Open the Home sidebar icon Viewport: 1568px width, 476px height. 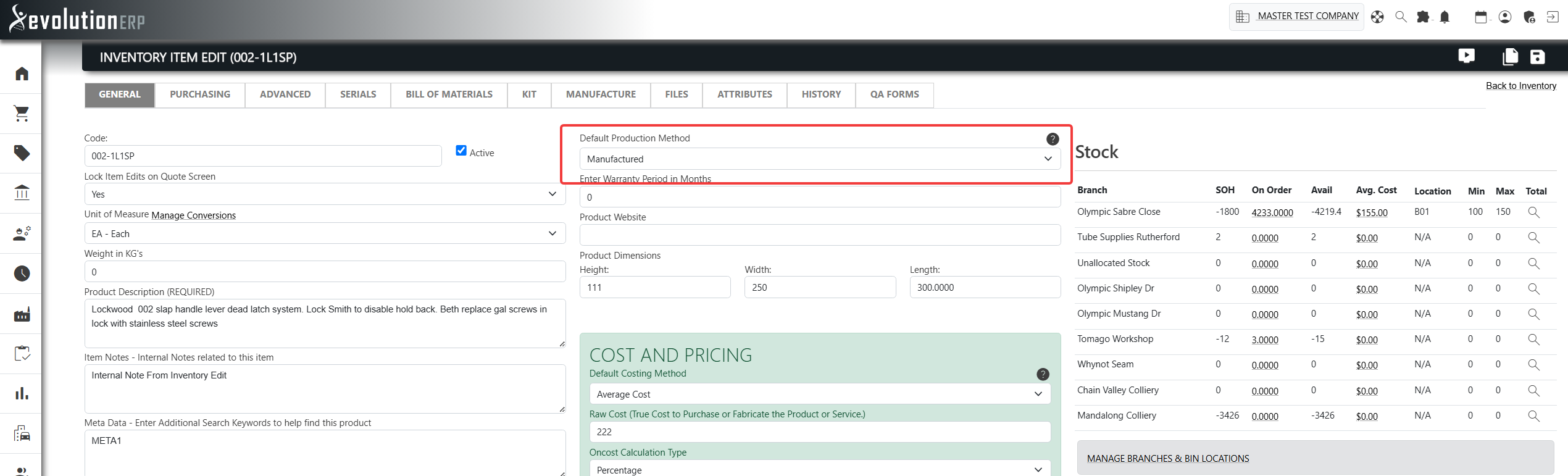[x=22, y=73]
